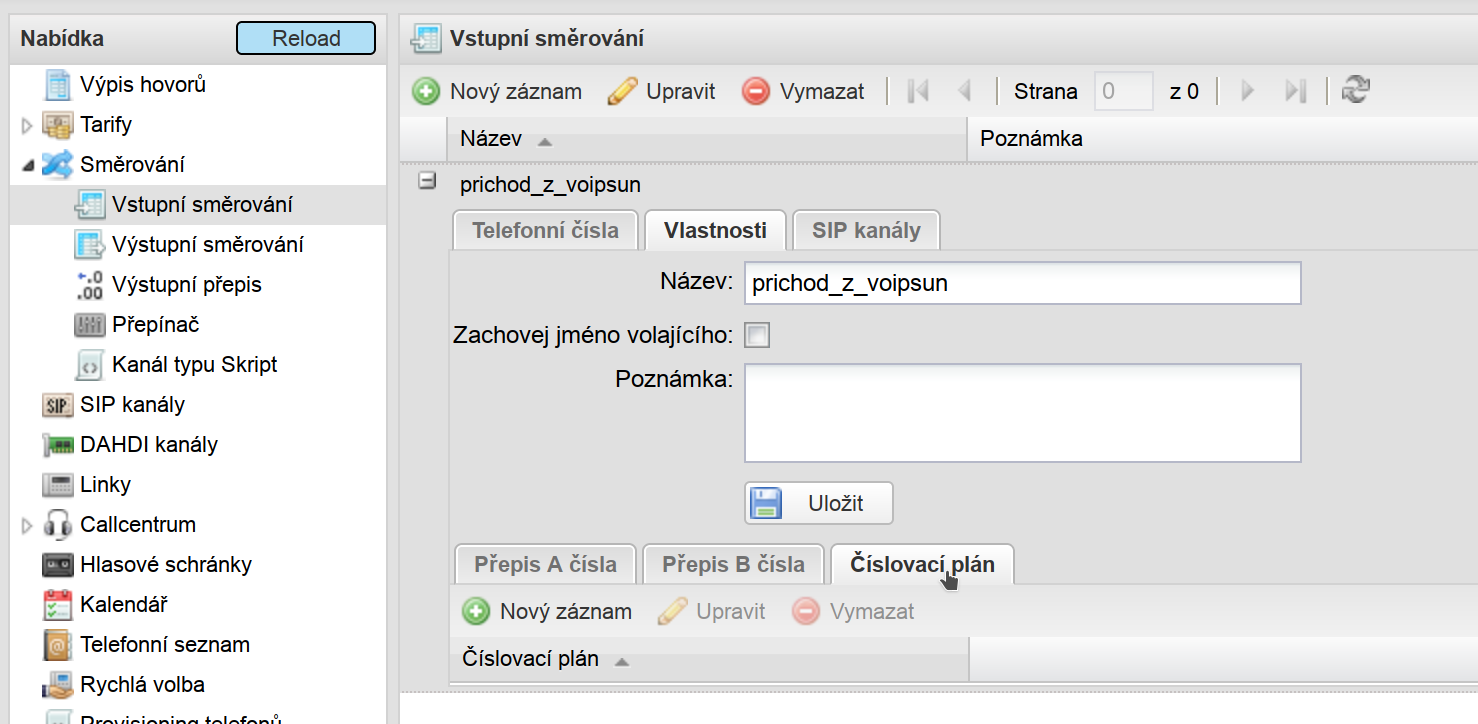Screen dimensions: 1478x724
Task: Click into the Poznámka text area
Action: click(1022, 413)
